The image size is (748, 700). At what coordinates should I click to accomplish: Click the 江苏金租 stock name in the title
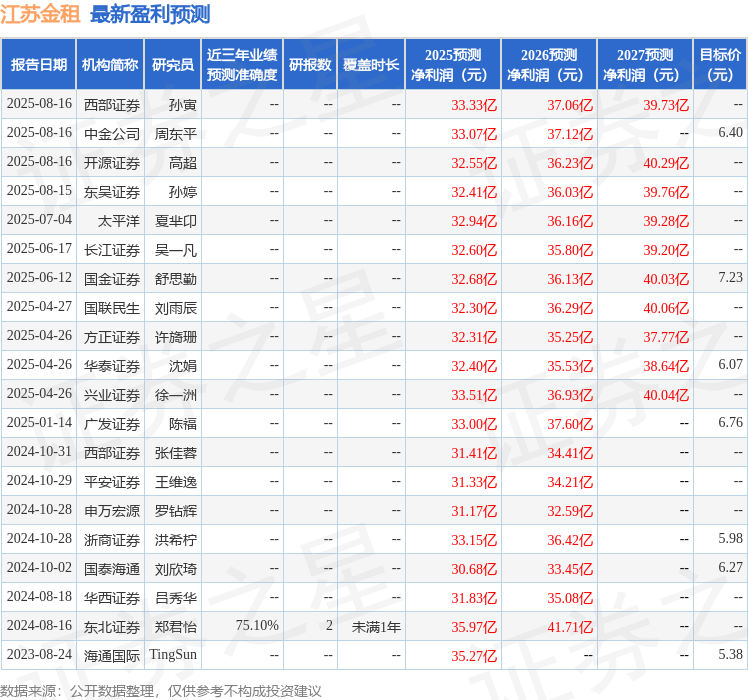click(41, 14)
